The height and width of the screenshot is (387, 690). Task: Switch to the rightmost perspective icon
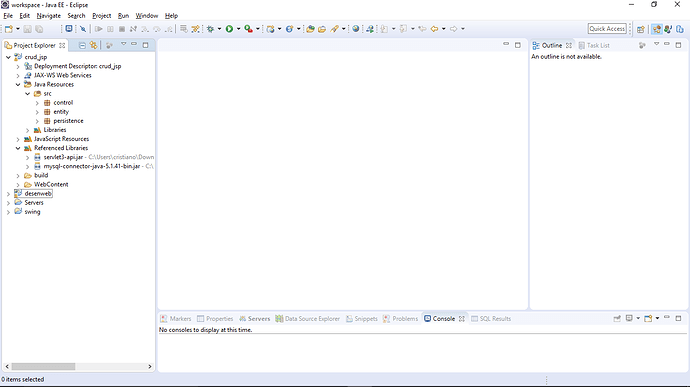(x=680, y=29)
